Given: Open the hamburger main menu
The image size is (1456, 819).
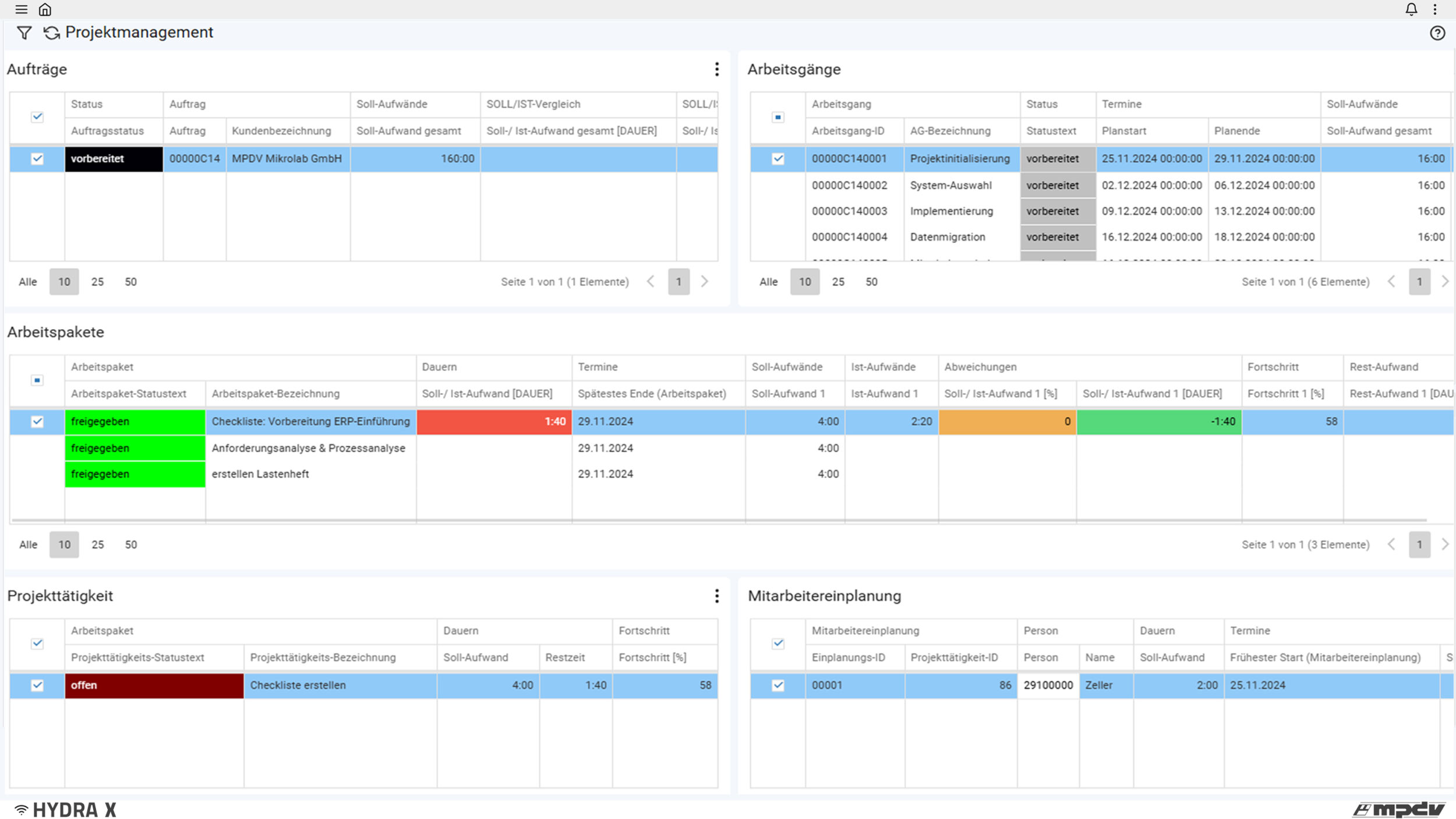Looking at the screenshot, I should [x=22, y=9].
